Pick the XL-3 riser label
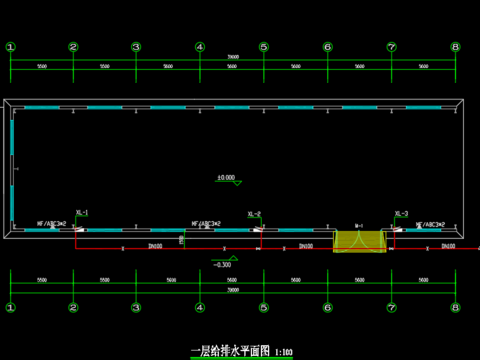 click(x=401, y=213)
